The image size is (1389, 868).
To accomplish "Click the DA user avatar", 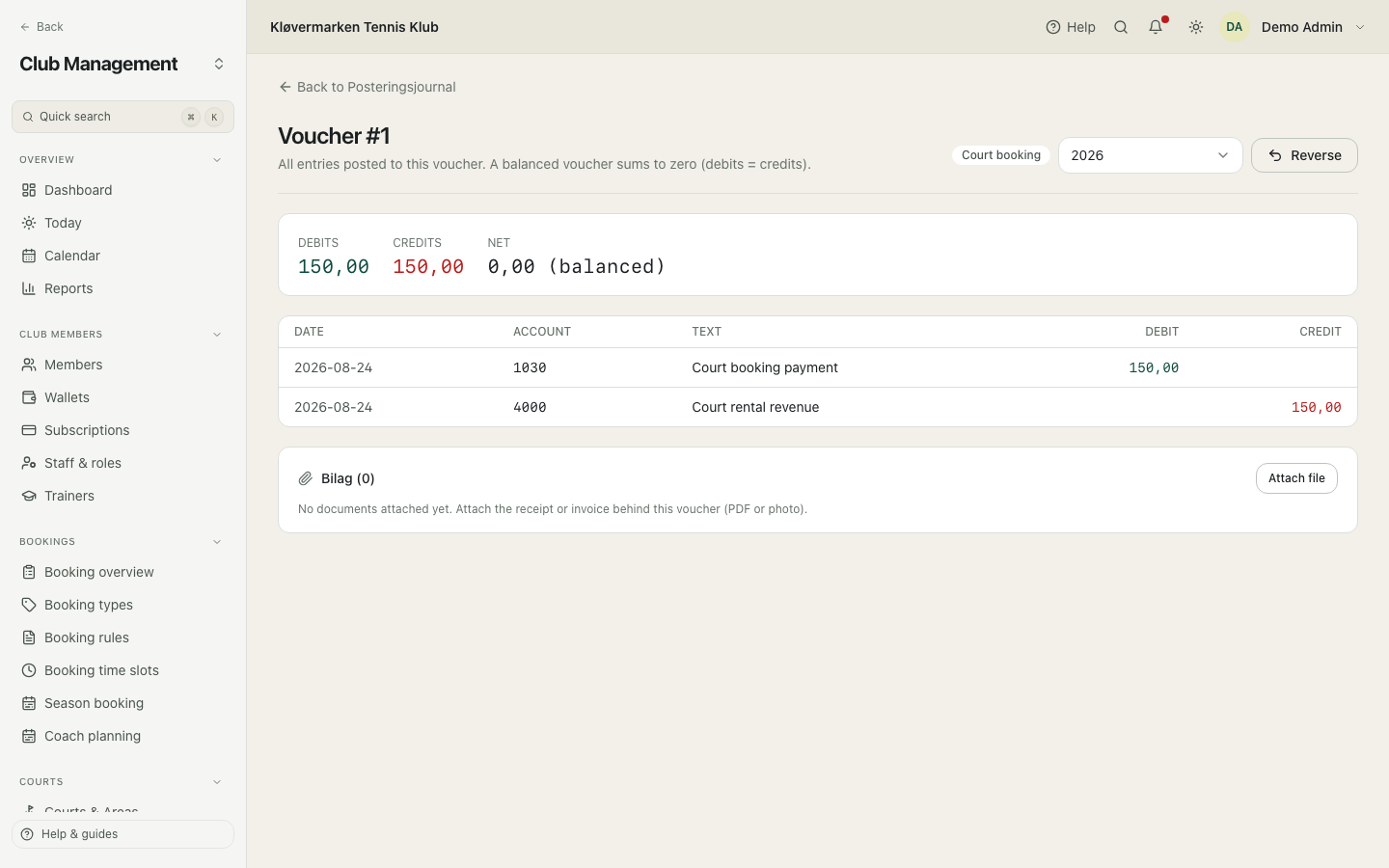I will click(1235, 27).
